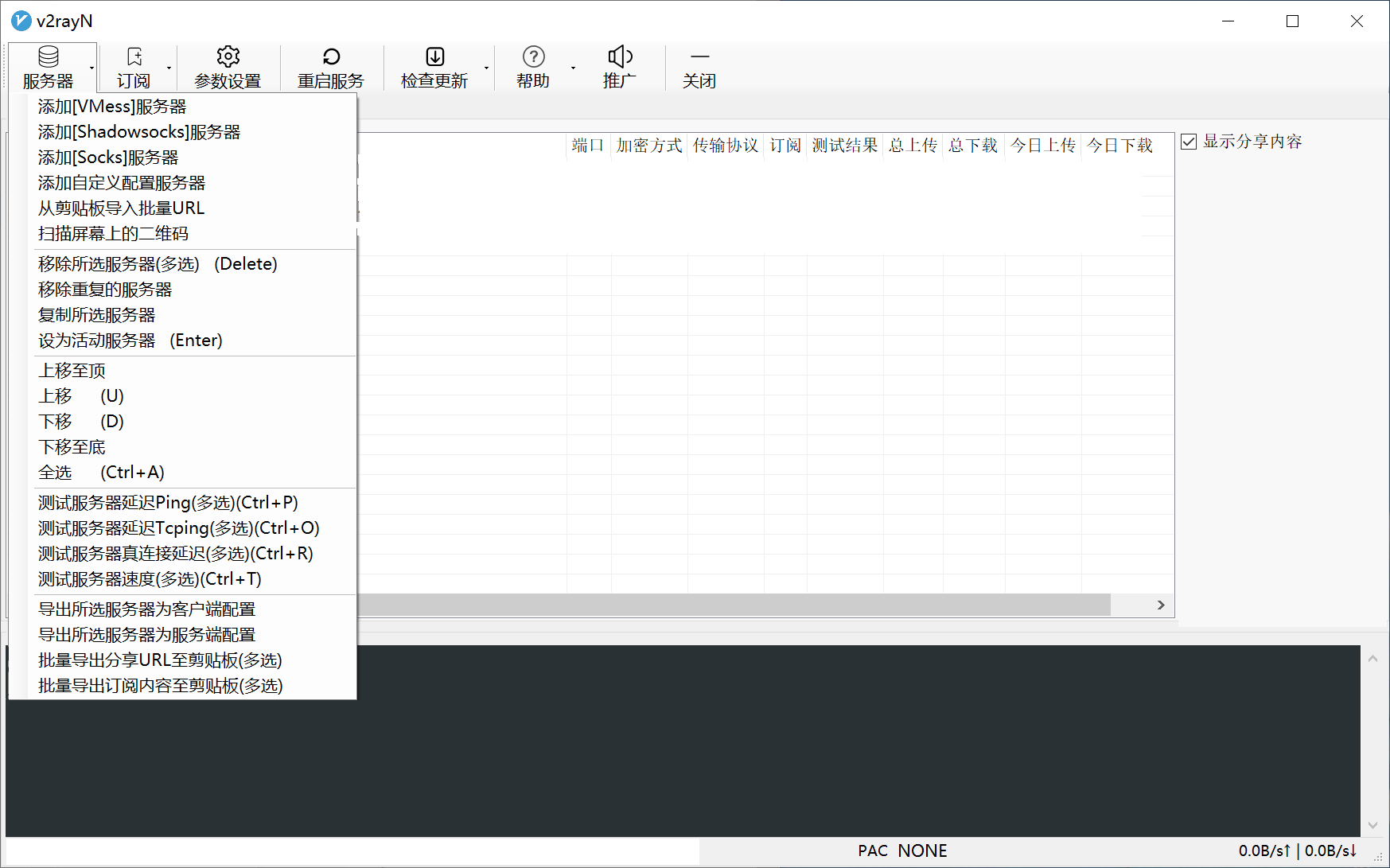Click the 0.0B/s speed indicator in status bar

tap(1298, 850)
